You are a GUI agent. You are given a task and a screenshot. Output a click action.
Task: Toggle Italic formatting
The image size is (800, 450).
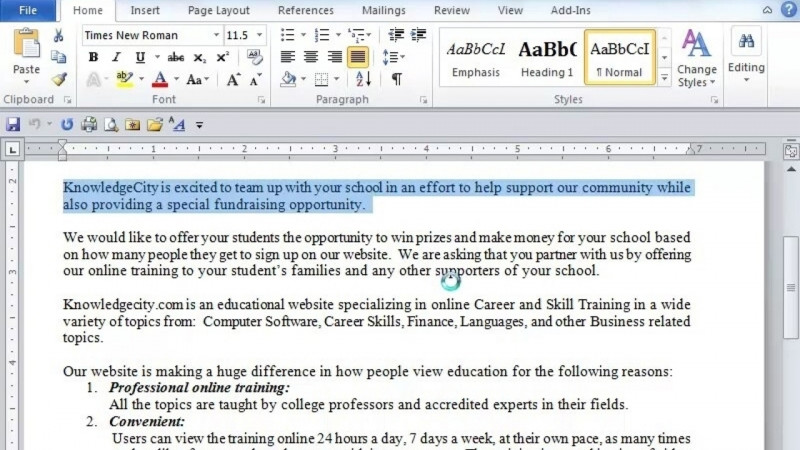pos(116,57)
